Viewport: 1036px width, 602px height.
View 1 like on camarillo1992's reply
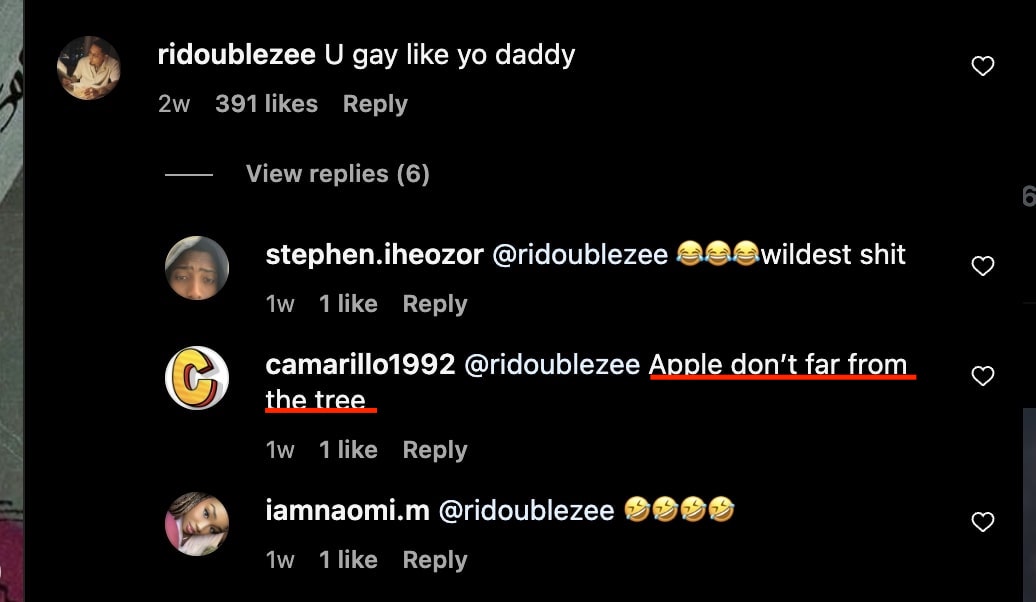click(x=348, y=450)
